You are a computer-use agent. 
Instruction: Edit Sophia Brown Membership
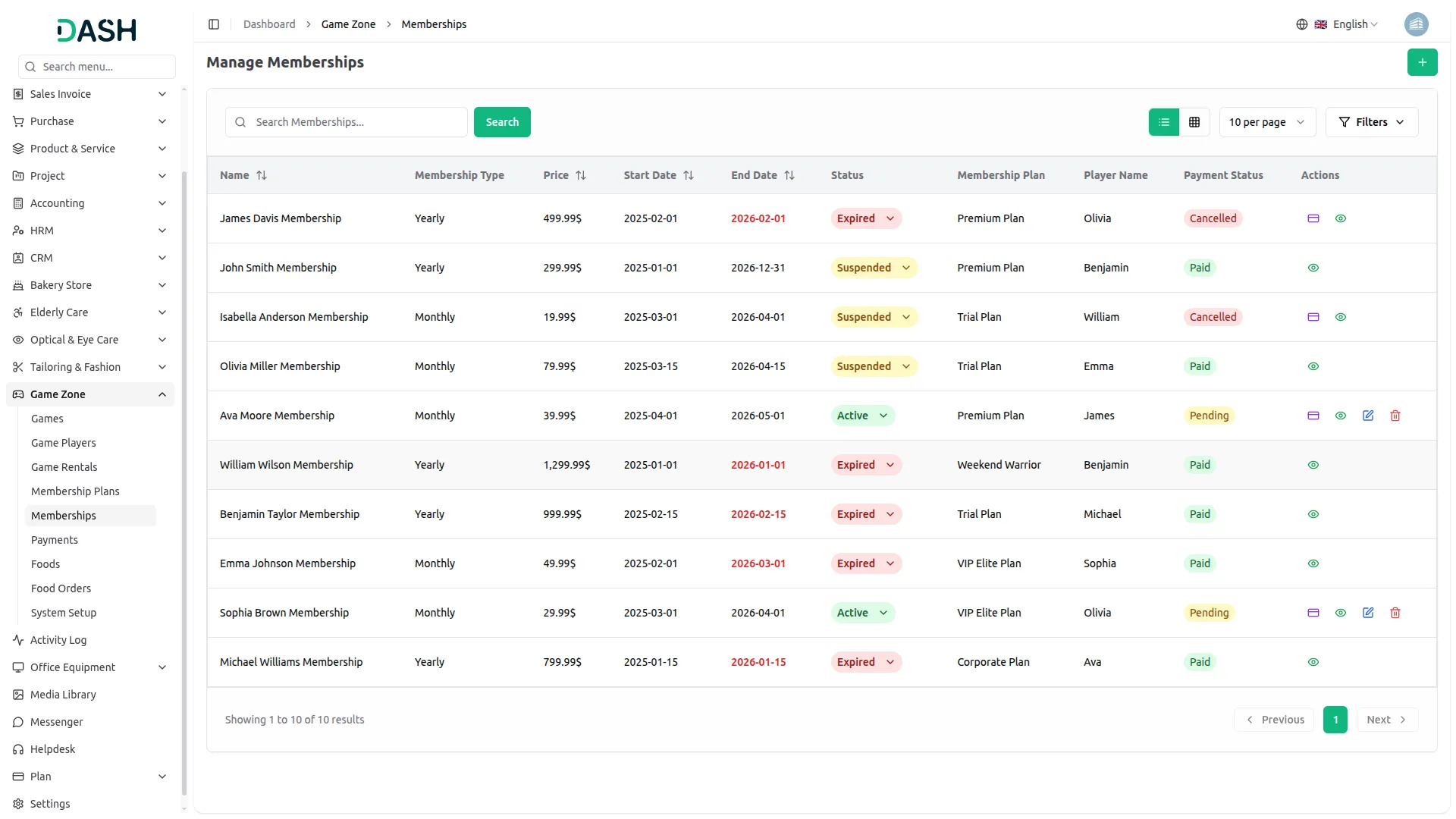point(1367,613)
